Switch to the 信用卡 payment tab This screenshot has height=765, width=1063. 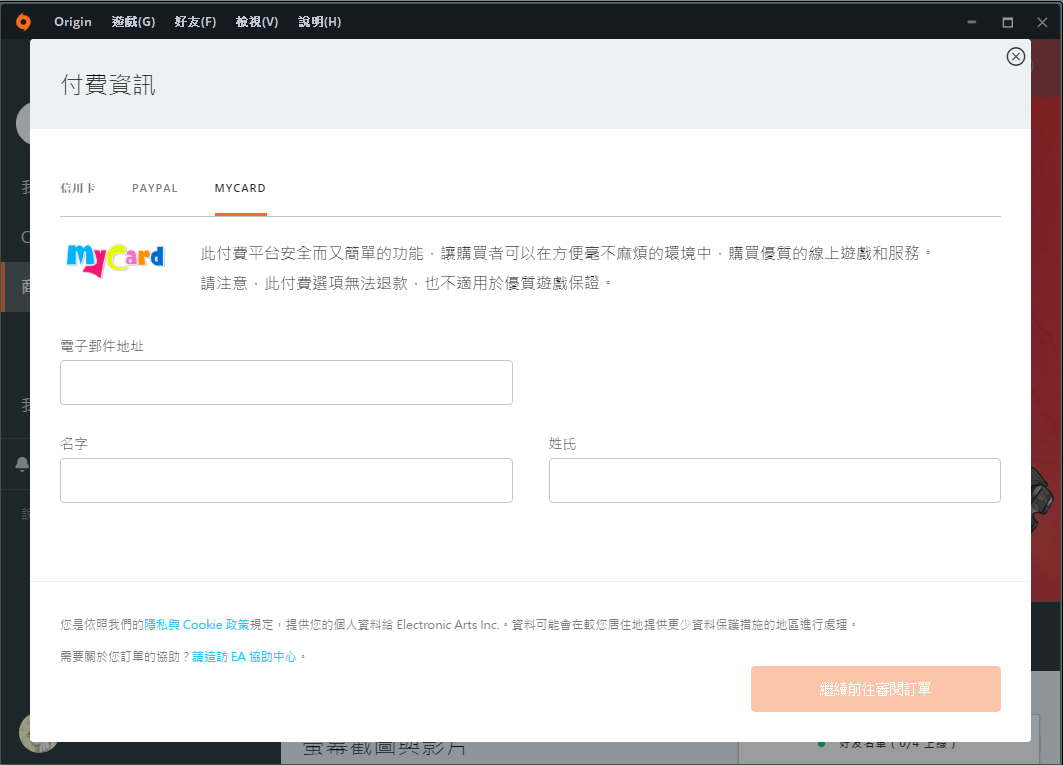pos(78,188)
